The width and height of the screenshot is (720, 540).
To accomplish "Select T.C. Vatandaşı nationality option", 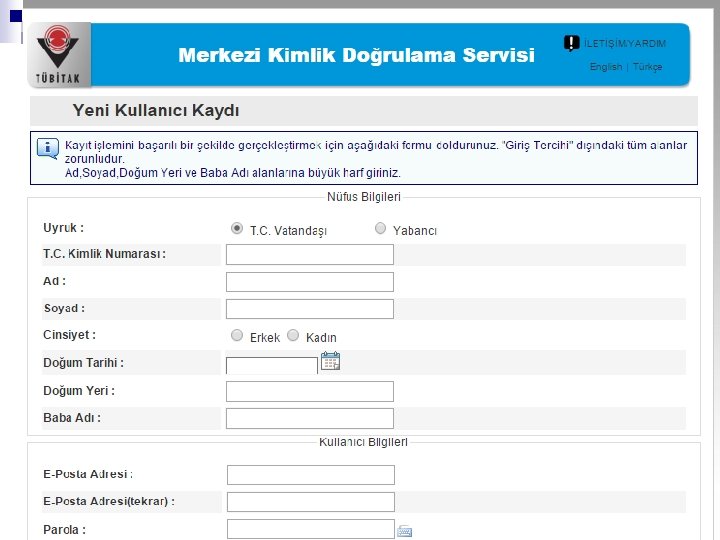I will point(237,228).
